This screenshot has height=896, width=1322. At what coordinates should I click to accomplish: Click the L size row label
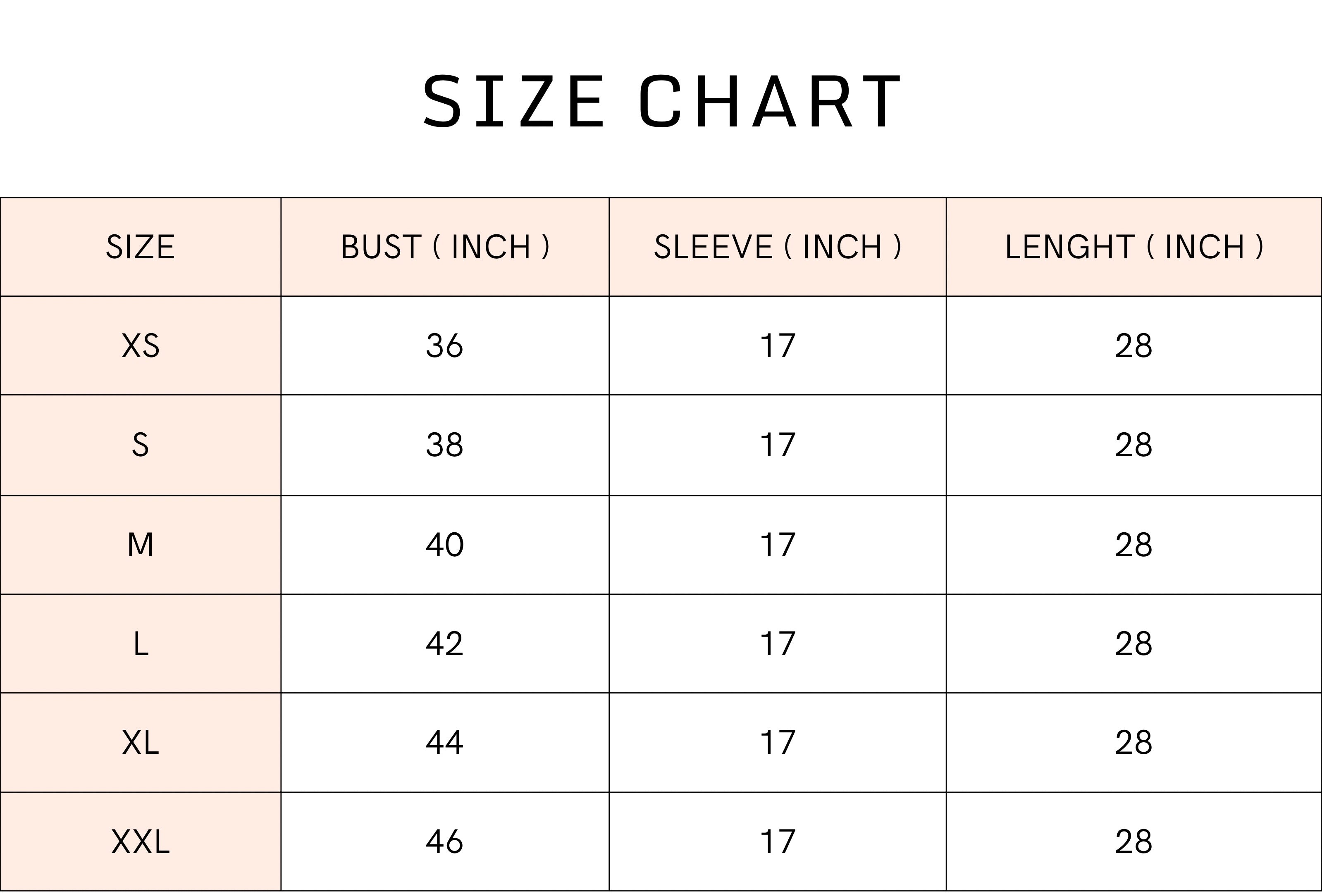(141, 643)
